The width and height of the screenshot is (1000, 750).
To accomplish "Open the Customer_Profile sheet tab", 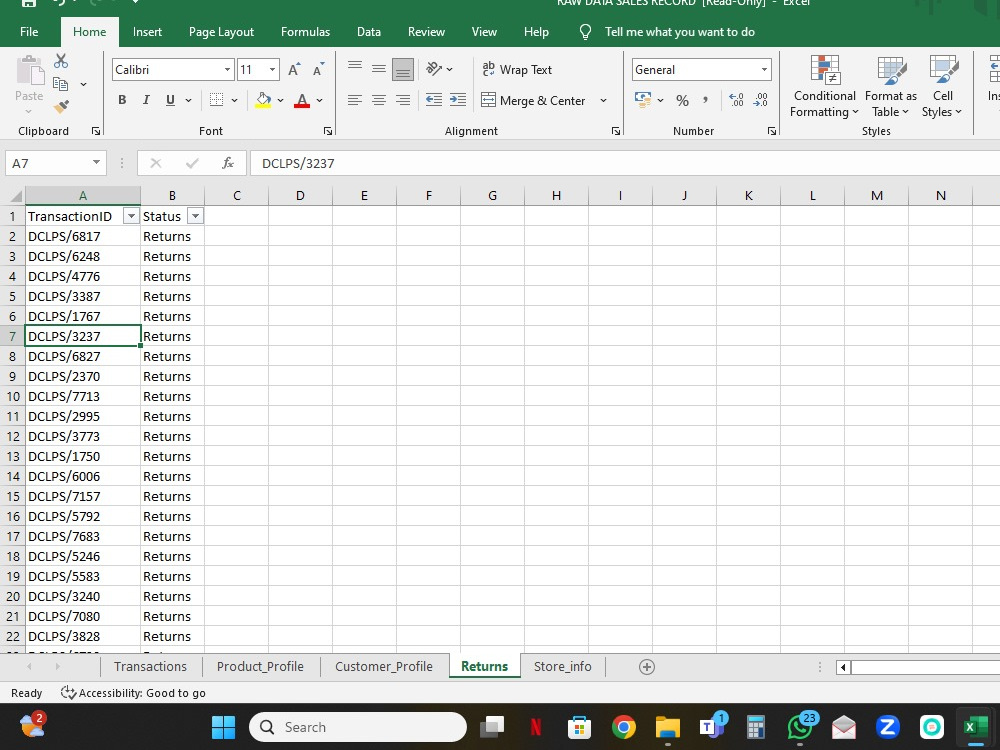I will click(x=384, y=666).
